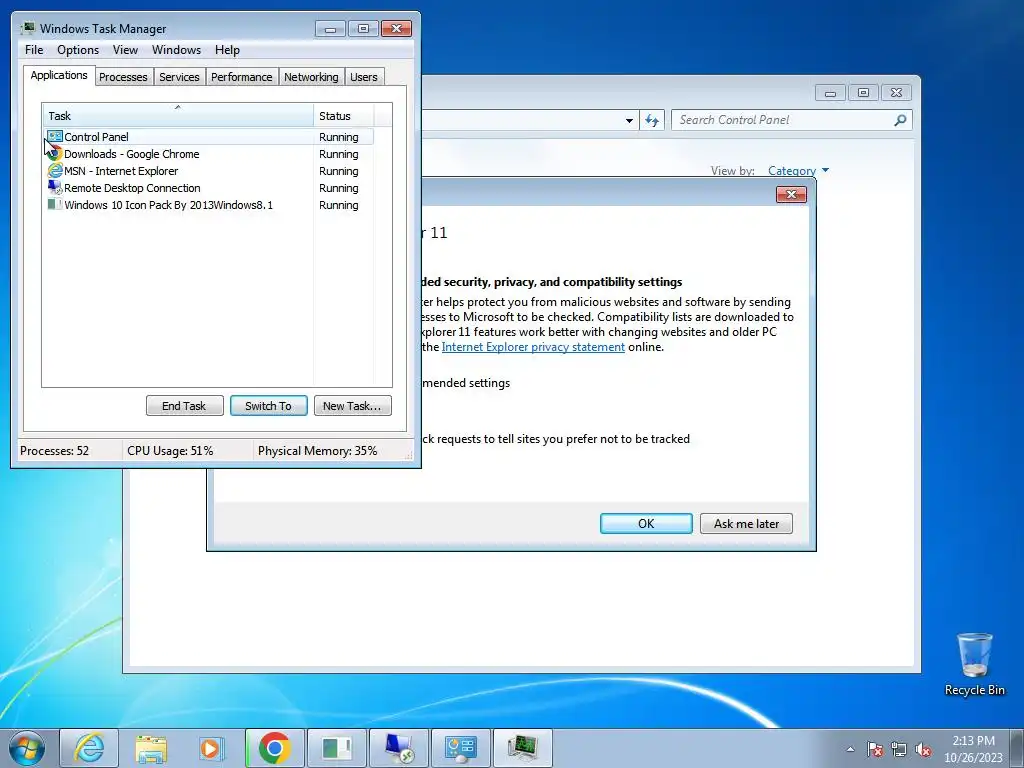Switch to the Processes tab

pos(123,77)
